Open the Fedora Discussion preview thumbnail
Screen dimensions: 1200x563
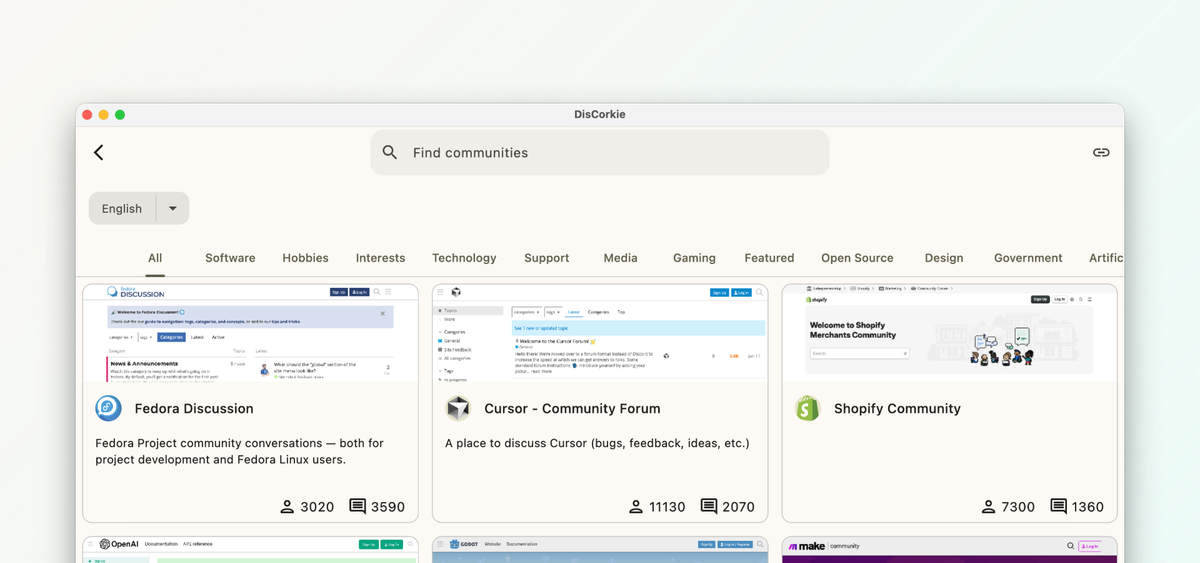(x=250, y=333)
